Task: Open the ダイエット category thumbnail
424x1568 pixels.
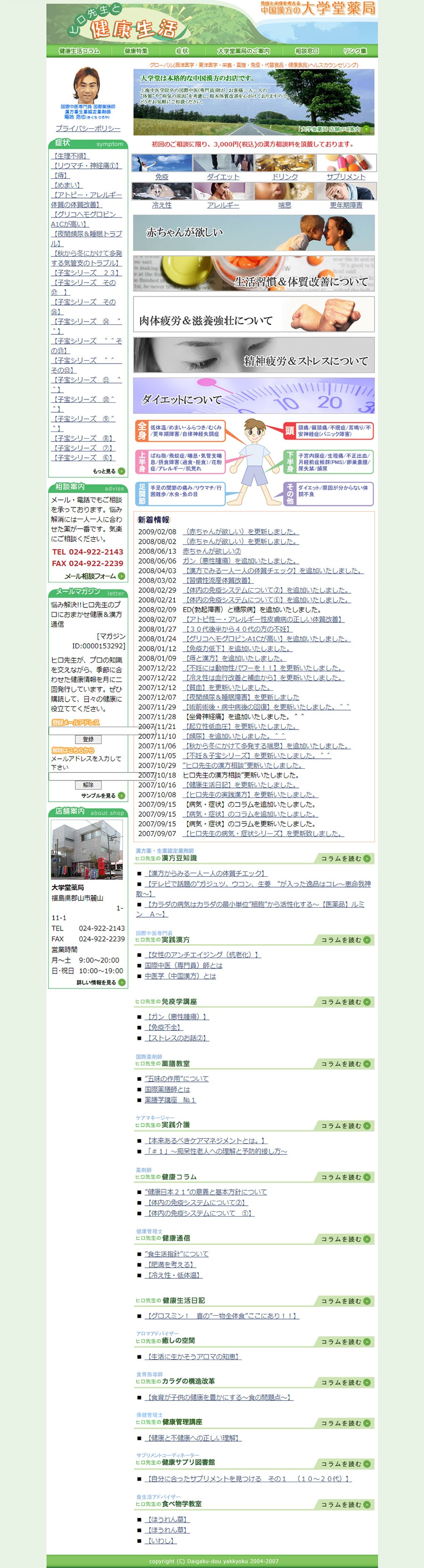Action: (223, 163)
